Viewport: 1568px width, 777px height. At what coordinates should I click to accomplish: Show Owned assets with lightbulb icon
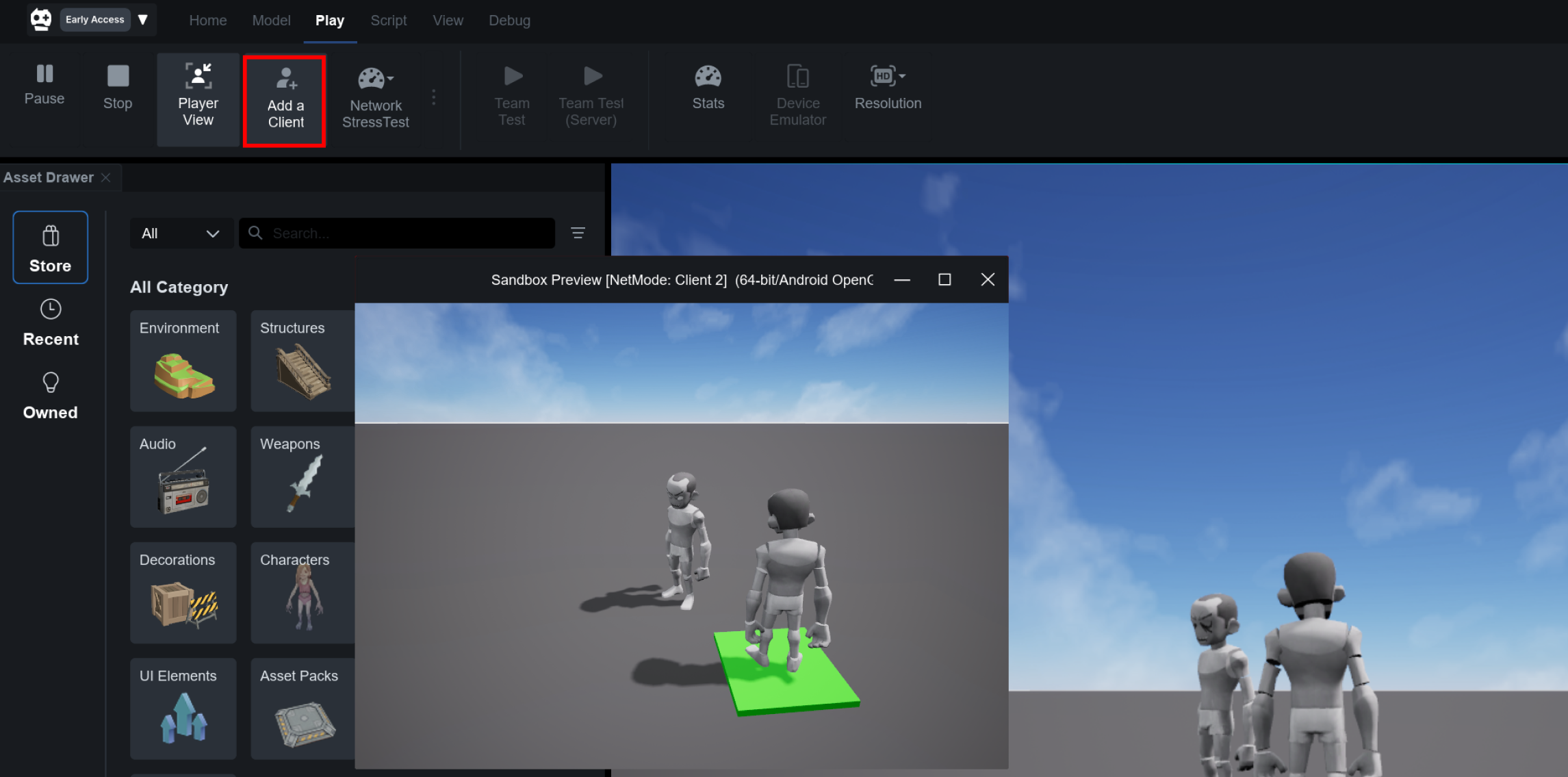tap(51, 396)
